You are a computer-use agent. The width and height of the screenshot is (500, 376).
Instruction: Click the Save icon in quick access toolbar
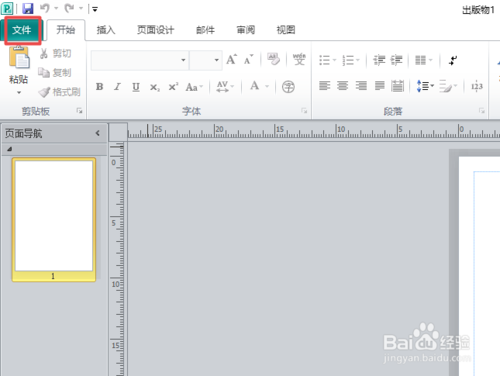pos(28,9)
